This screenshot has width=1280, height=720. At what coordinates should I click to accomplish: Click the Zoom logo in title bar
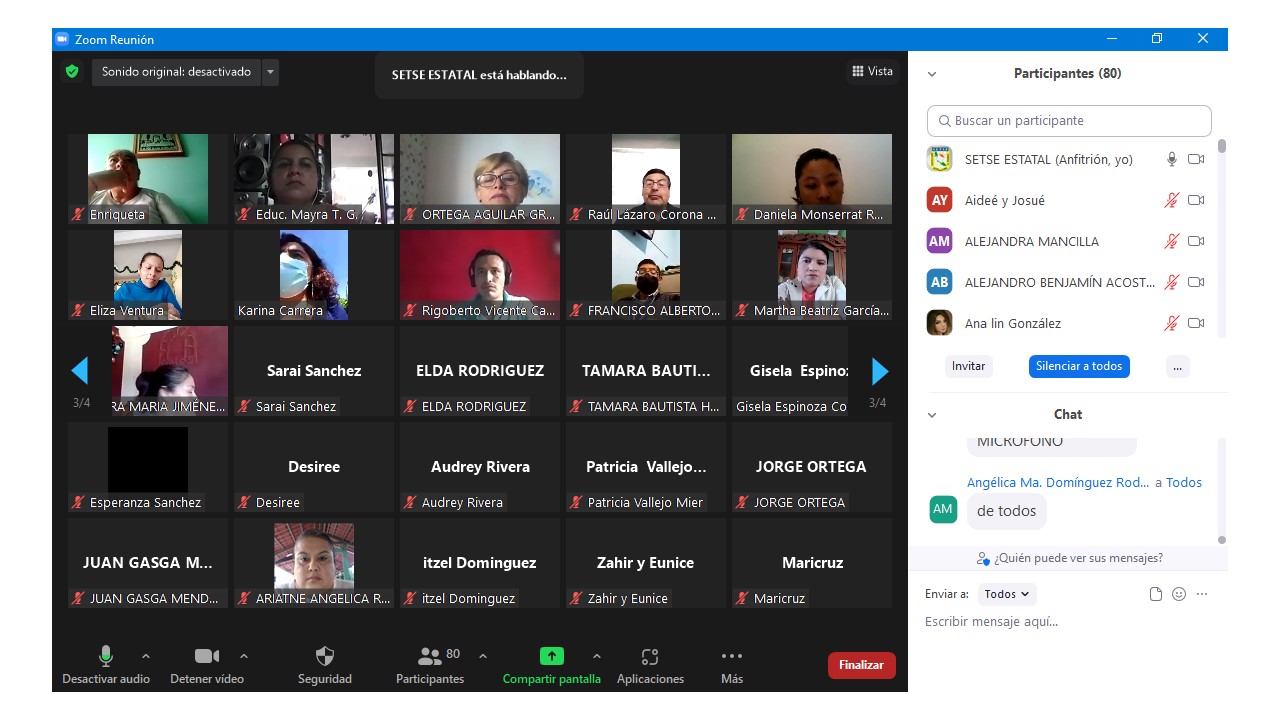(x=62, y=39)
